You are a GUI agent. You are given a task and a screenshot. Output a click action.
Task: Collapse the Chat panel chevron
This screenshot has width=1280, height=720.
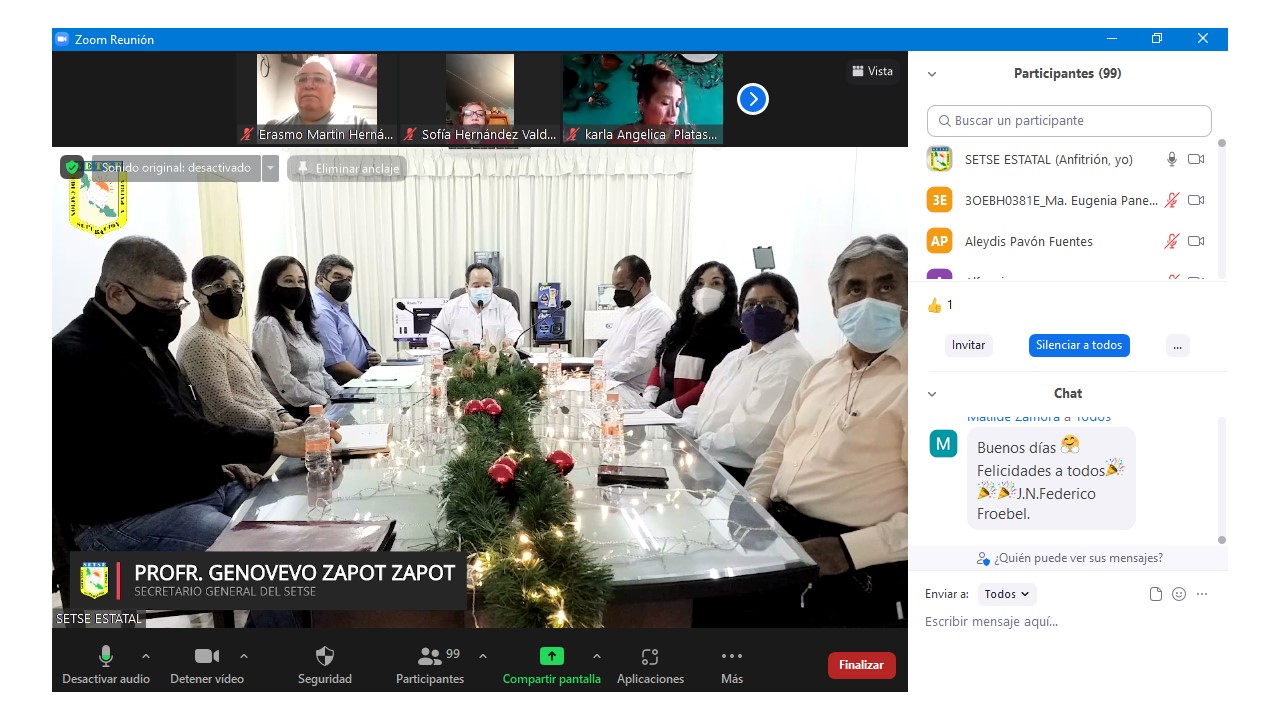pos(932,394)
